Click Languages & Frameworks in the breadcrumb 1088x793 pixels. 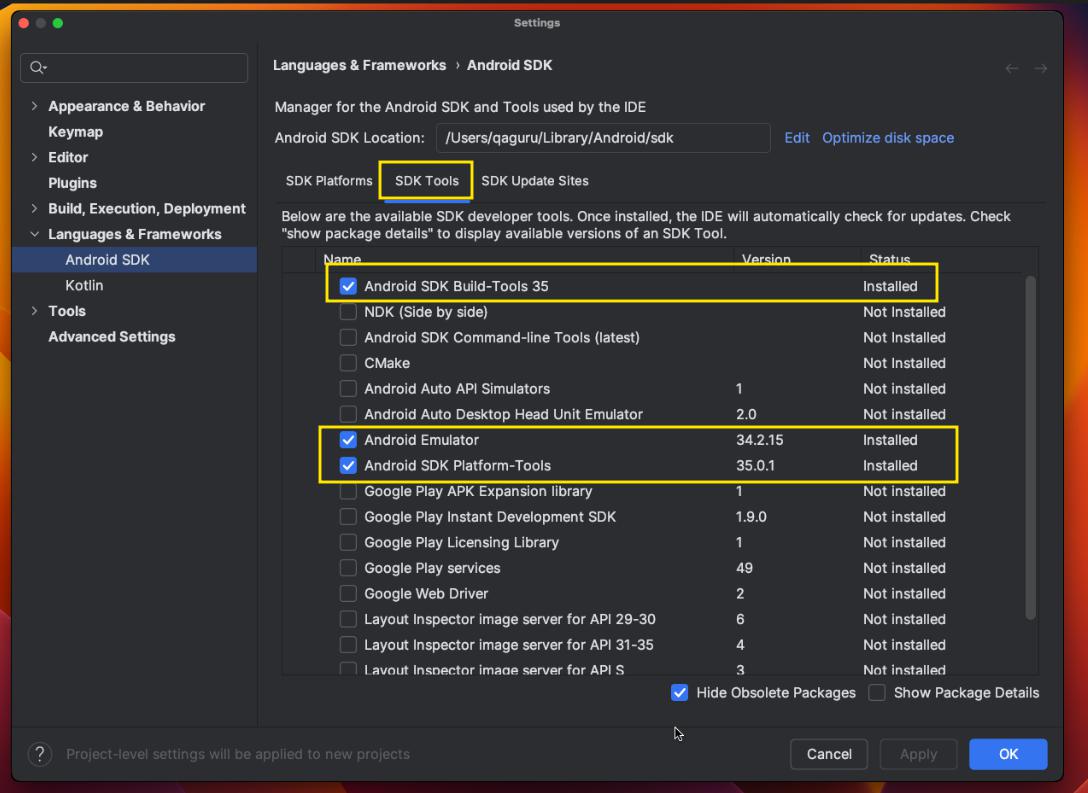pyautogui.click(x=359, y=65)
